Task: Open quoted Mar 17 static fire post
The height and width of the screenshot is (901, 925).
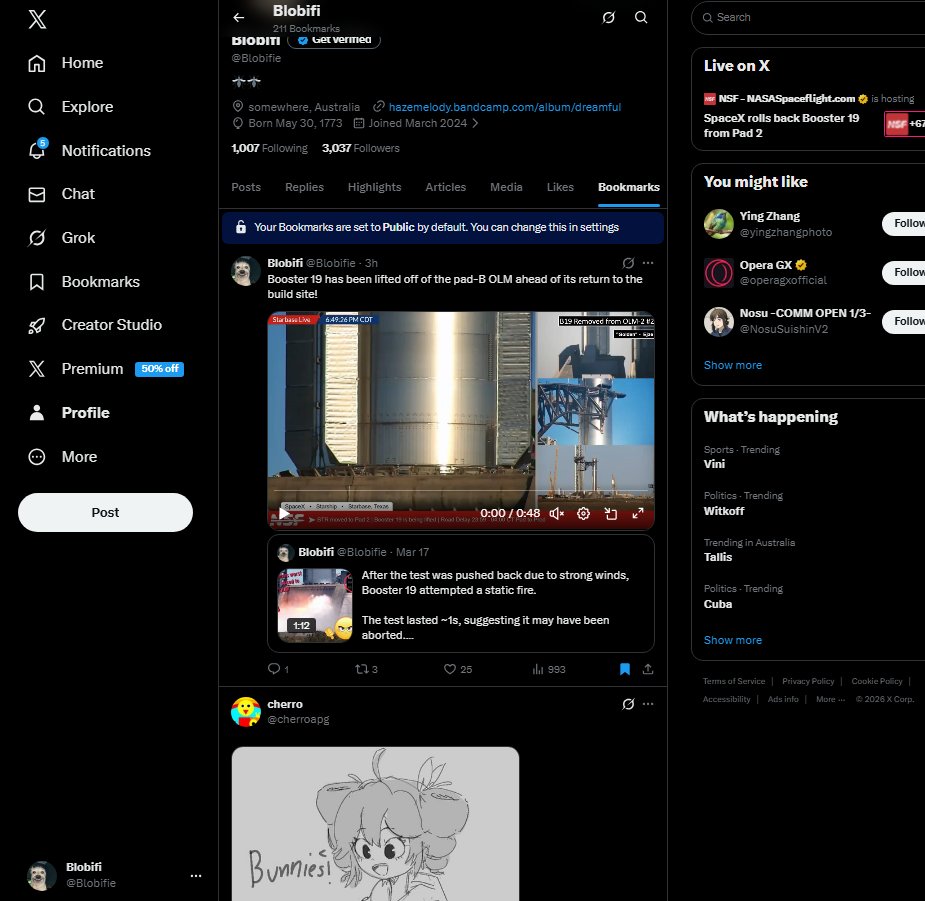Action: click(461, 594)
